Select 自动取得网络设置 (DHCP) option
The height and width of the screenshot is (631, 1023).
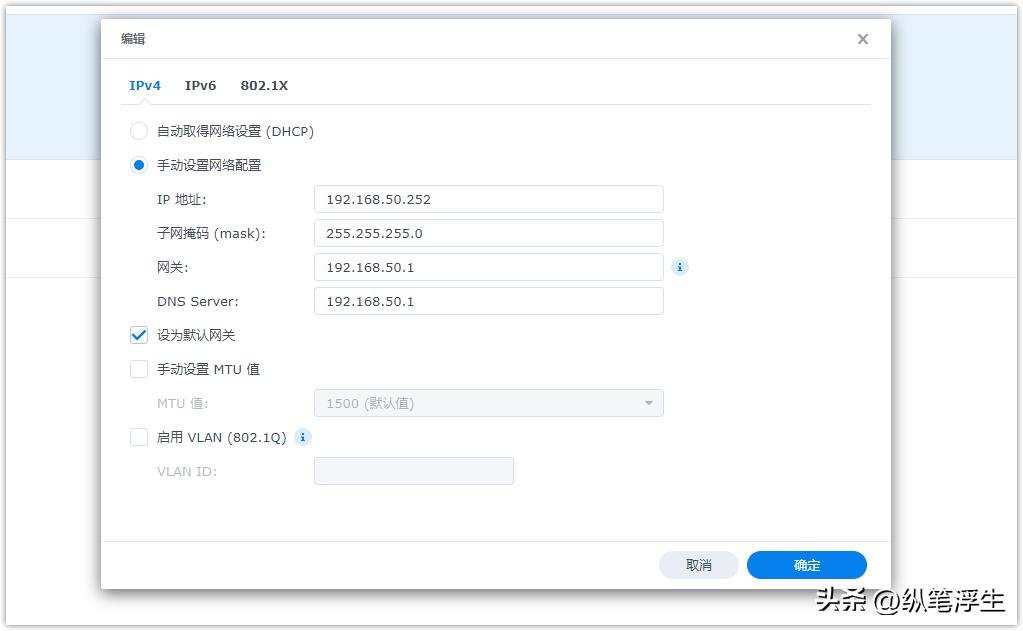[138, 131]
